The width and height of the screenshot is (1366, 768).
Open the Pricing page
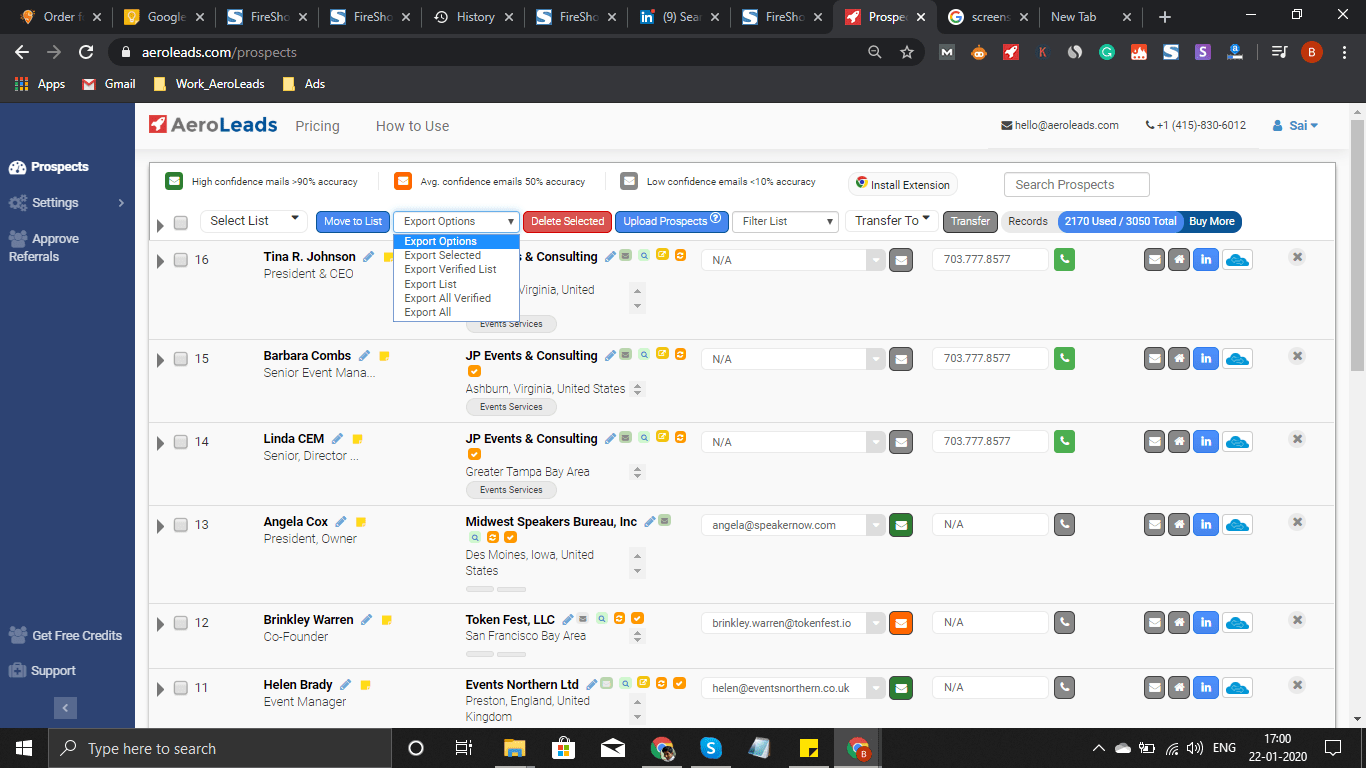click(x=317, y=126)
